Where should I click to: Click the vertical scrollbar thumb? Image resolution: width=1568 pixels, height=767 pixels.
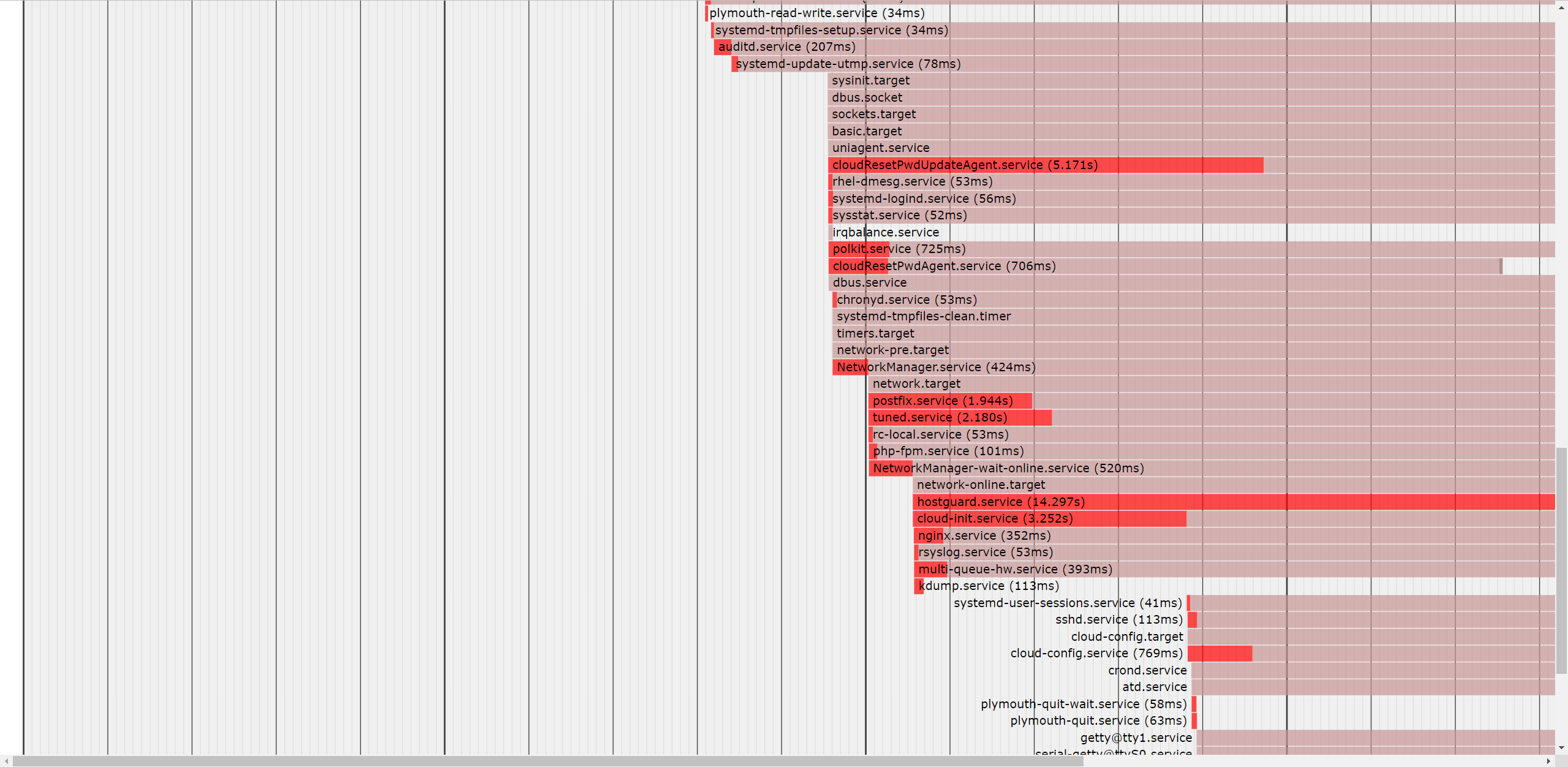click(x=1561, y=561)
